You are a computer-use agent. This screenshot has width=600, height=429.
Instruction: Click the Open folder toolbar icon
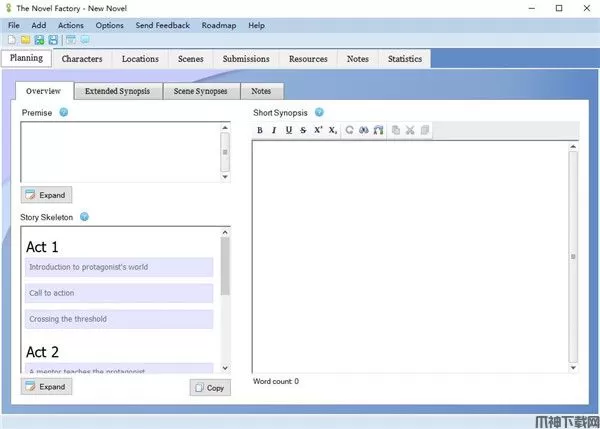click(x=25, y=40)
